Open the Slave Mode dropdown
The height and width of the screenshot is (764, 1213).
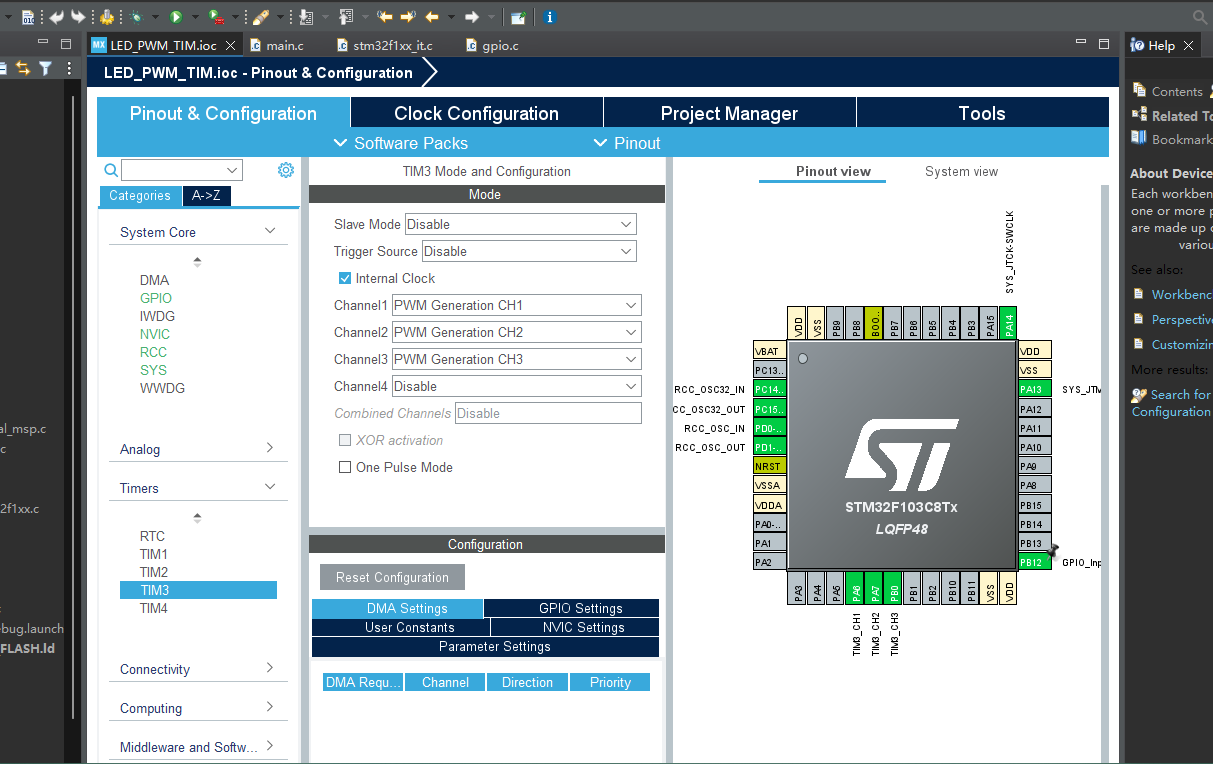pos(520,224)
